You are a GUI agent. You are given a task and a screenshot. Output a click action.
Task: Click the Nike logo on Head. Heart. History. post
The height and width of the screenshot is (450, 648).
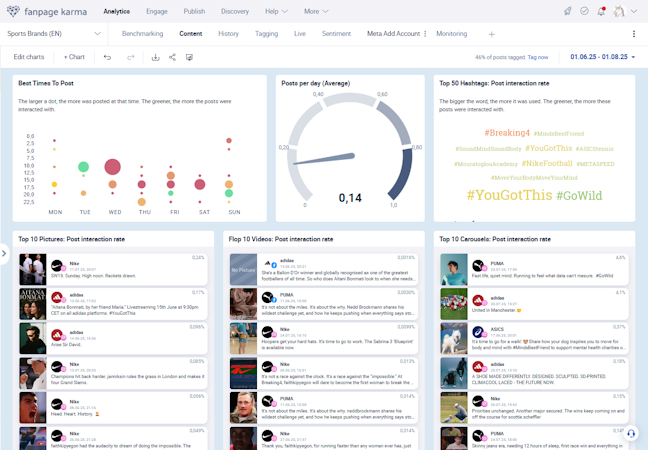58,404
